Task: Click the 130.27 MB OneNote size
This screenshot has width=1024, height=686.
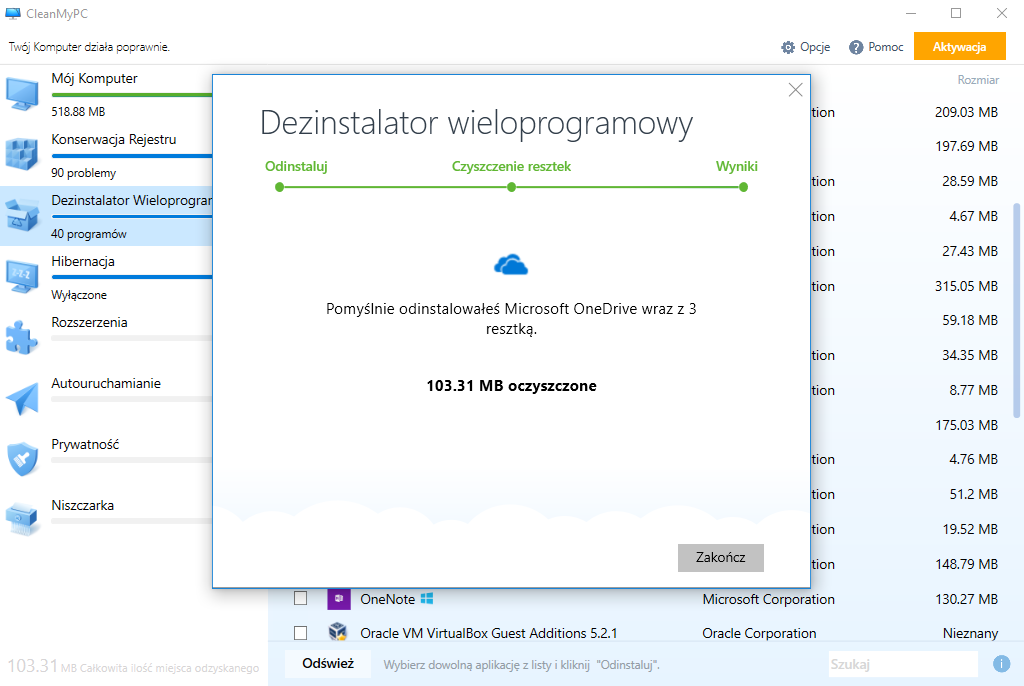Action: 967,599
